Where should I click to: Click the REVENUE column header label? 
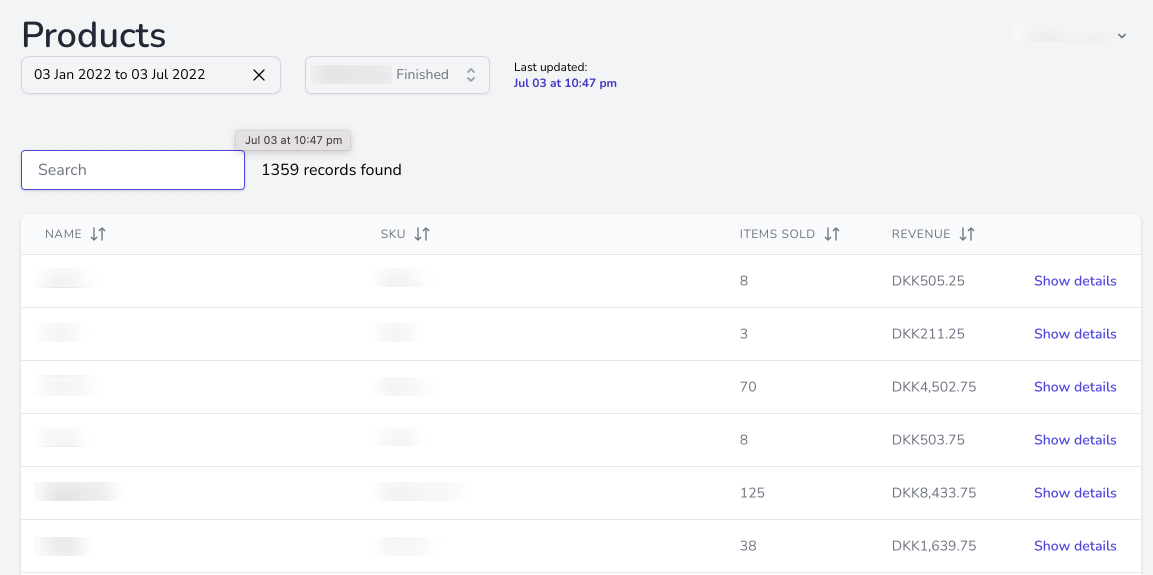point(921,234)
